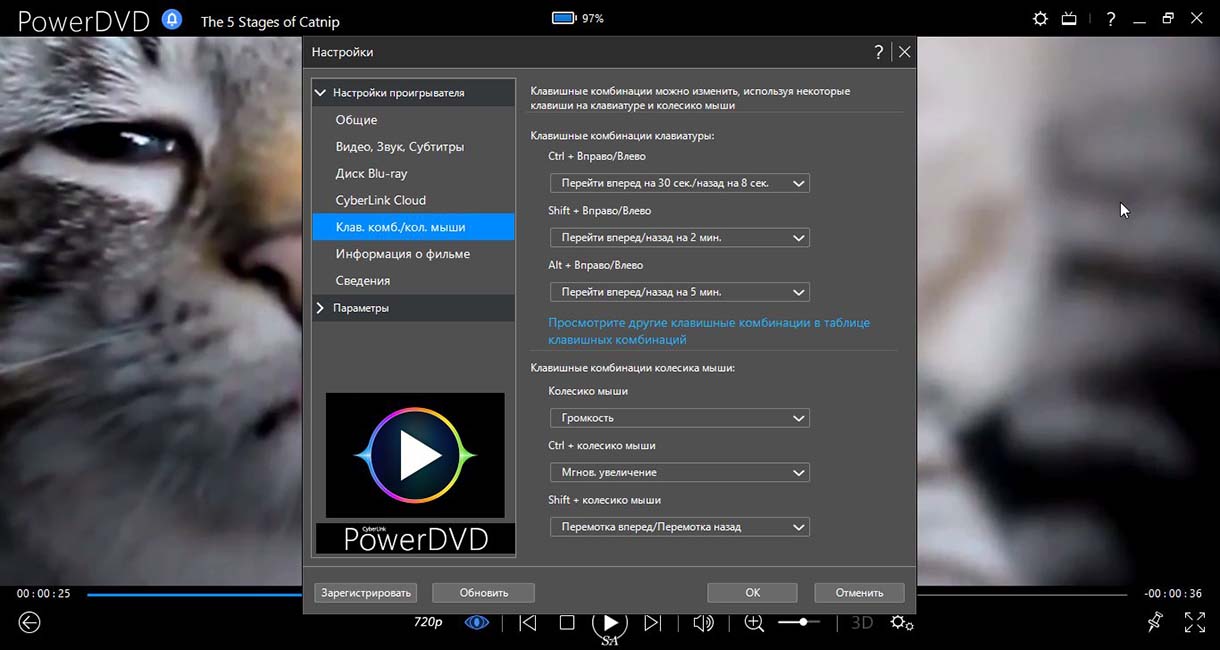
Task: Expand the Параметры tree section
Action: (361, 308)
